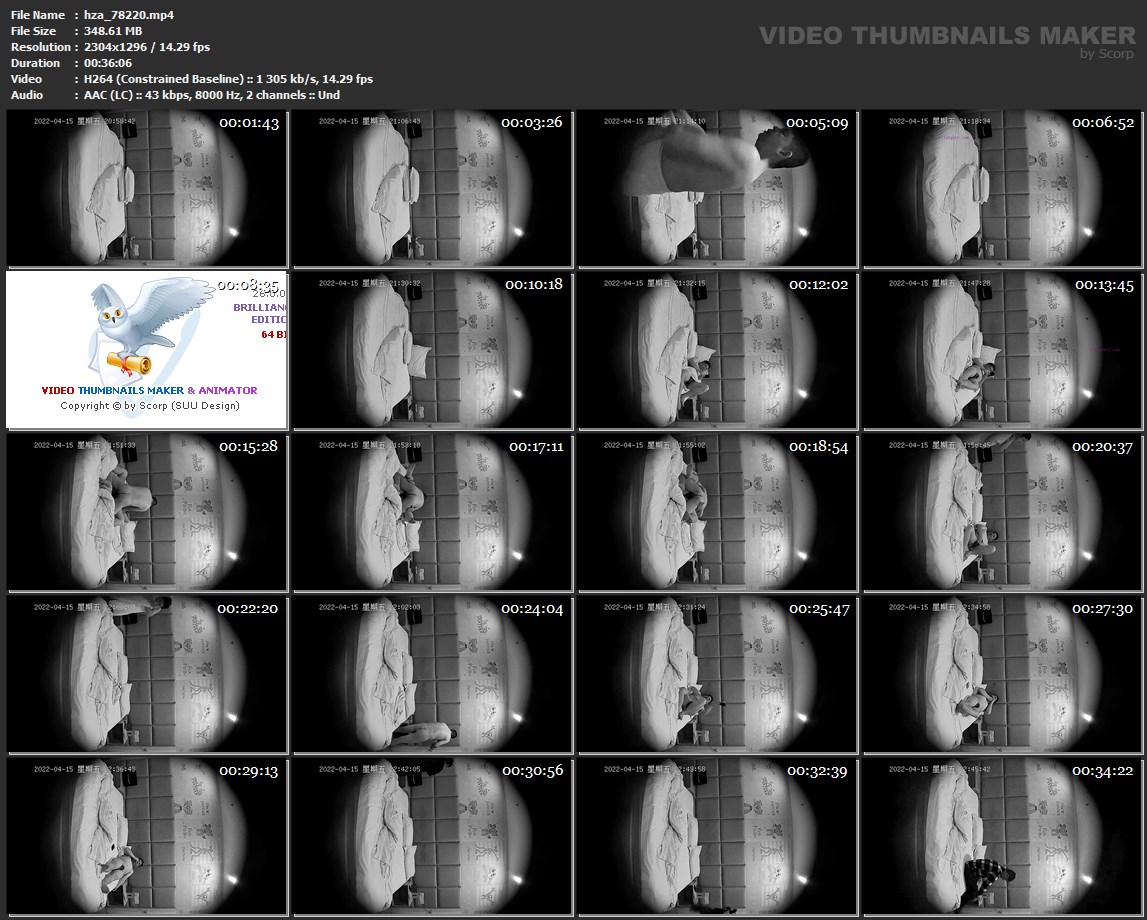Click the VIDEO THUMBNAILS MAKER watermark title
The height and width of the screenshot is (920, 1147).
(947, 36)
